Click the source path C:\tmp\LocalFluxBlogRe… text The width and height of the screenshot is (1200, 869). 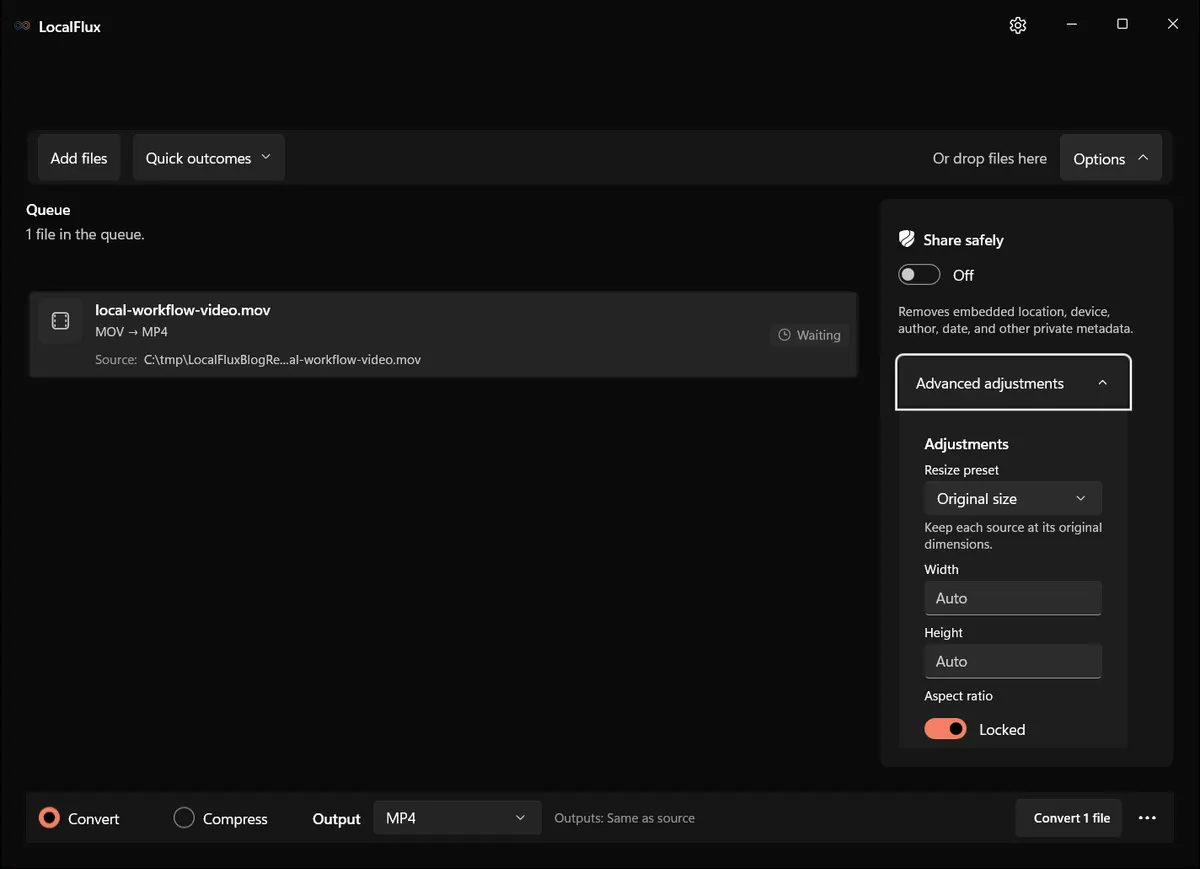point(282,359)
